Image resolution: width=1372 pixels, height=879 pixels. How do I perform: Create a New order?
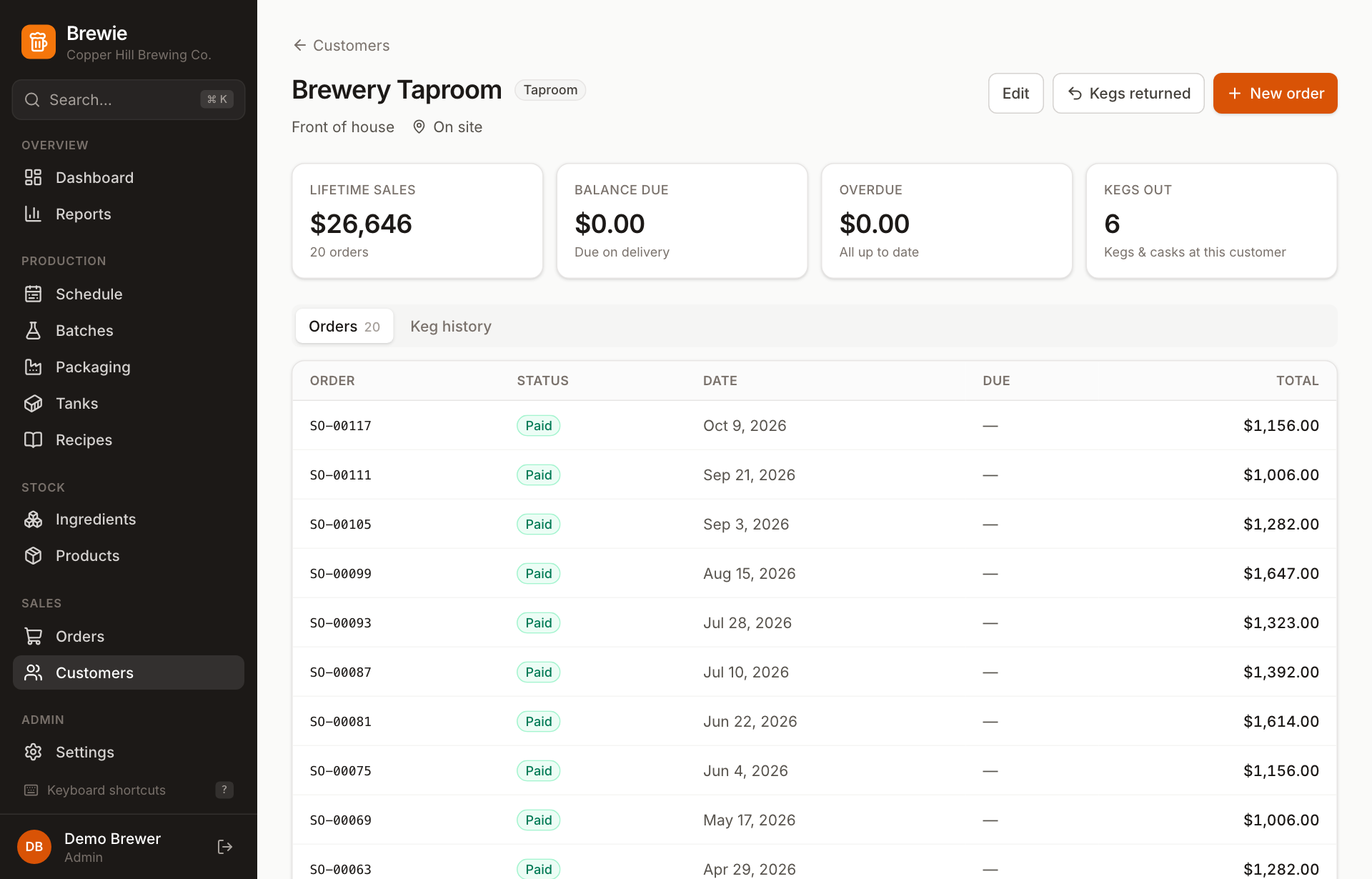click(x=1275, y=93)
